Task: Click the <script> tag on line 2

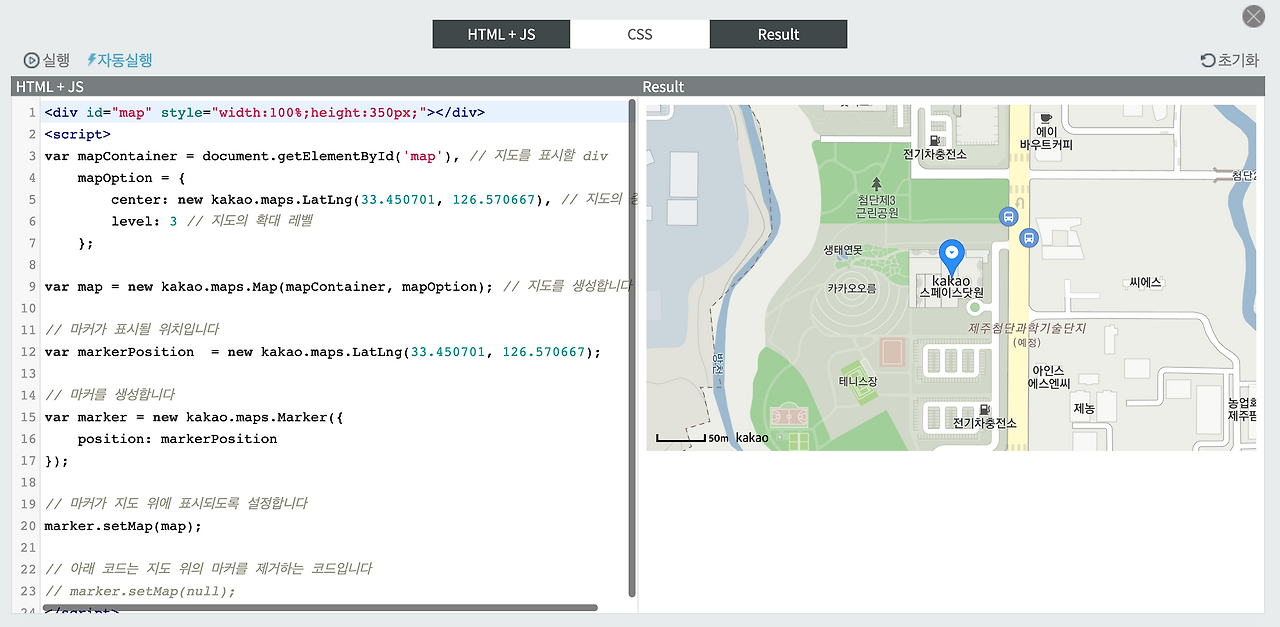Action: 77,134
